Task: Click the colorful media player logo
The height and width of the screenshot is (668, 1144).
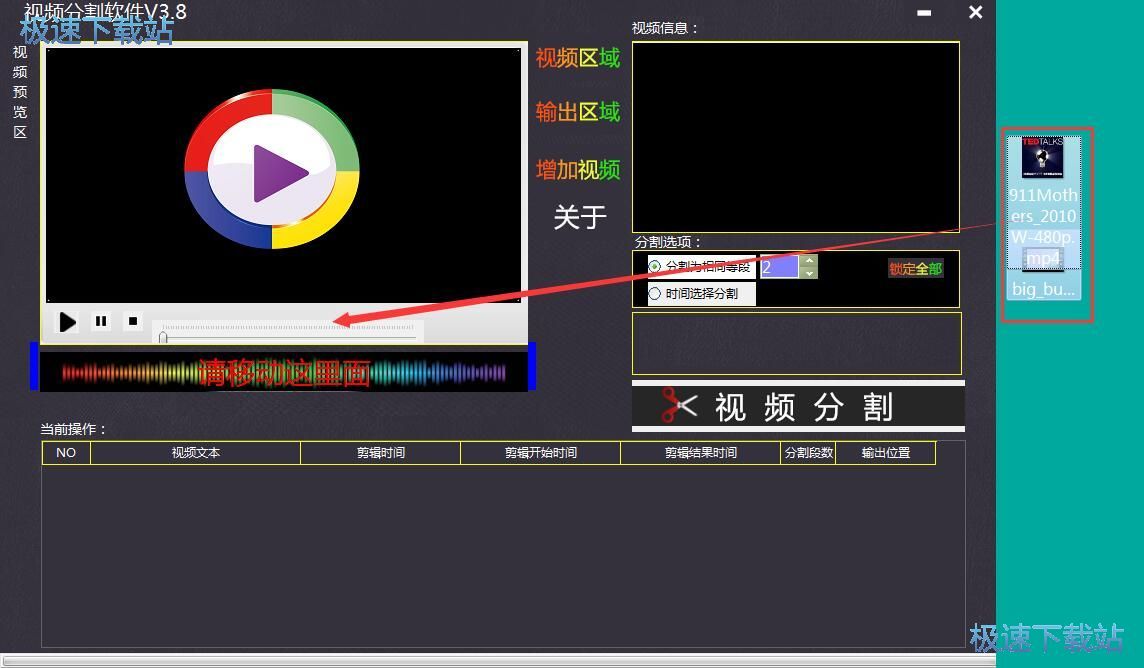Action: 272,169
